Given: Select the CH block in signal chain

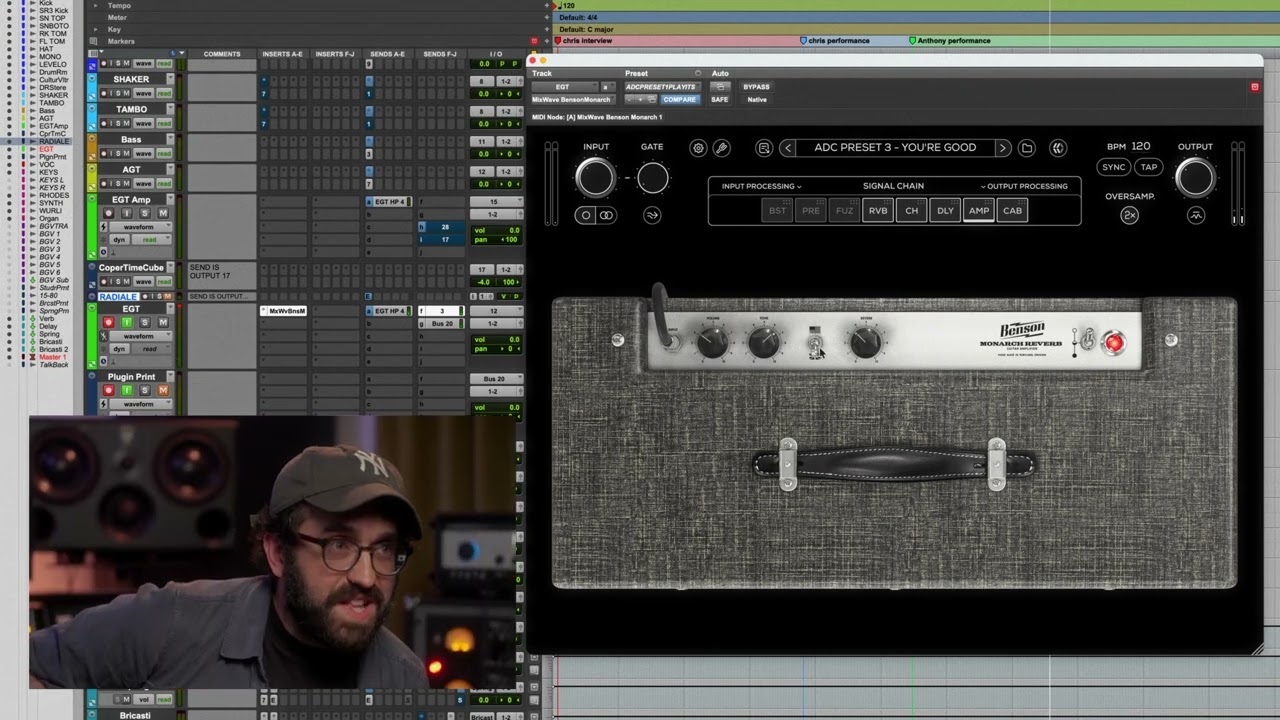Looking at the screenshot, I should pyautogui.click(x=912, y=210).
